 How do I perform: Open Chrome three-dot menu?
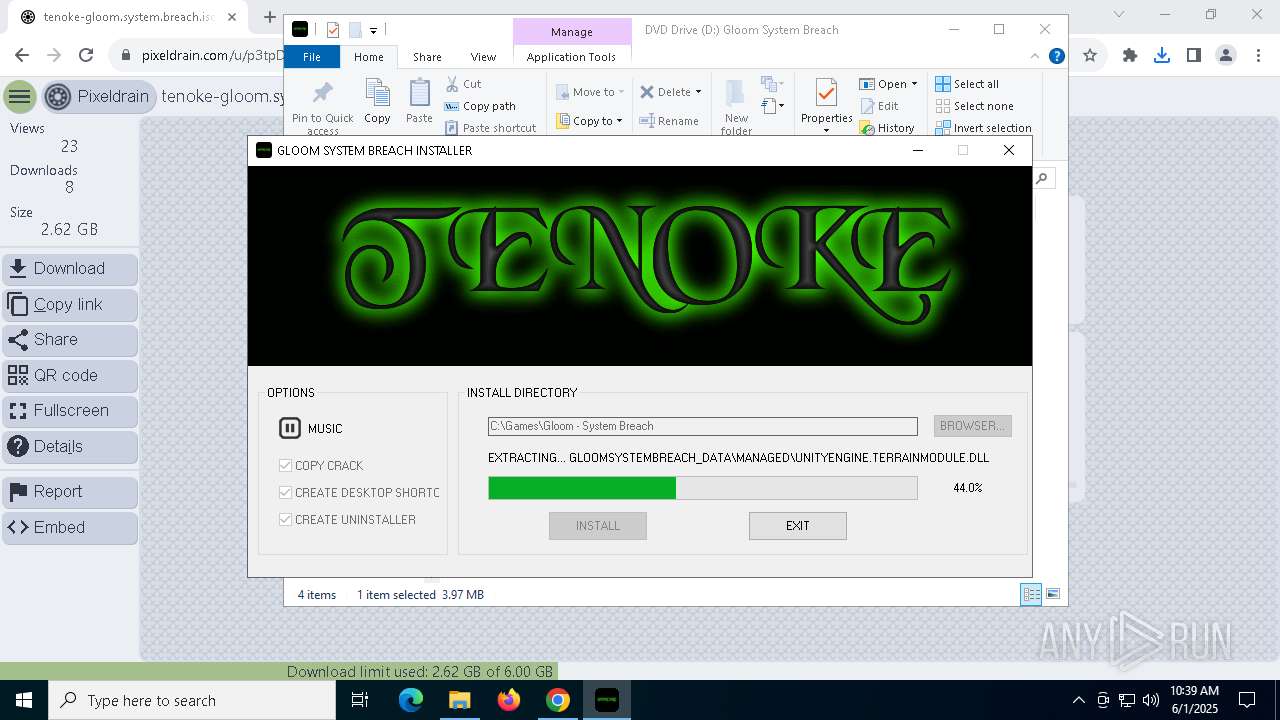pos(1258,56)
